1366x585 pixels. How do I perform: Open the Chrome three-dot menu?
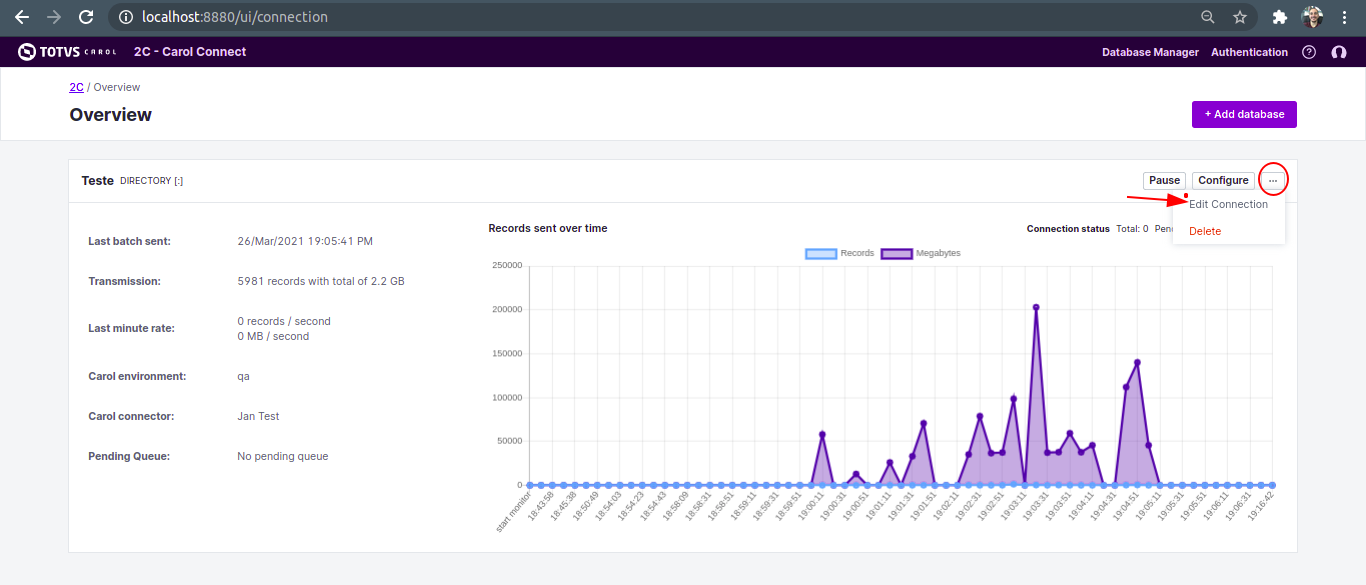1345,17
